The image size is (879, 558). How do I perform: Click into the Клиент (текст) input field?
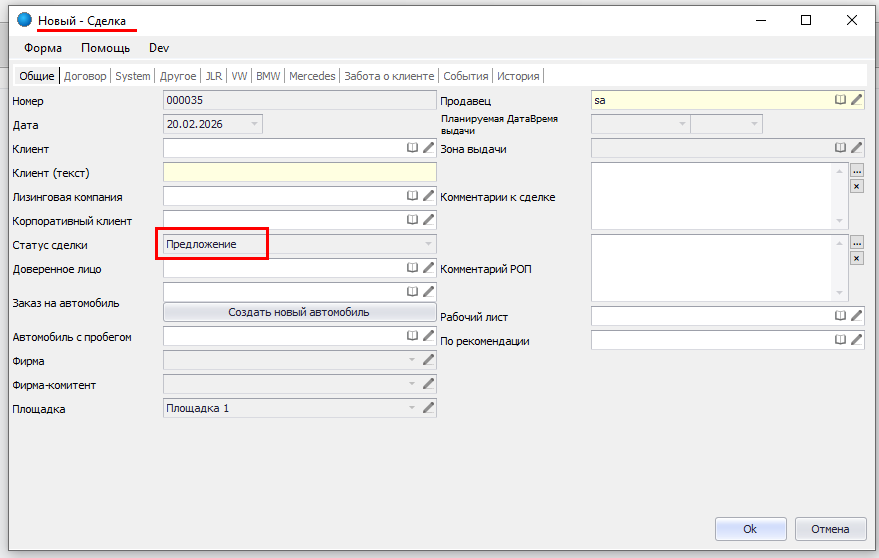click(x=299, y=172)
